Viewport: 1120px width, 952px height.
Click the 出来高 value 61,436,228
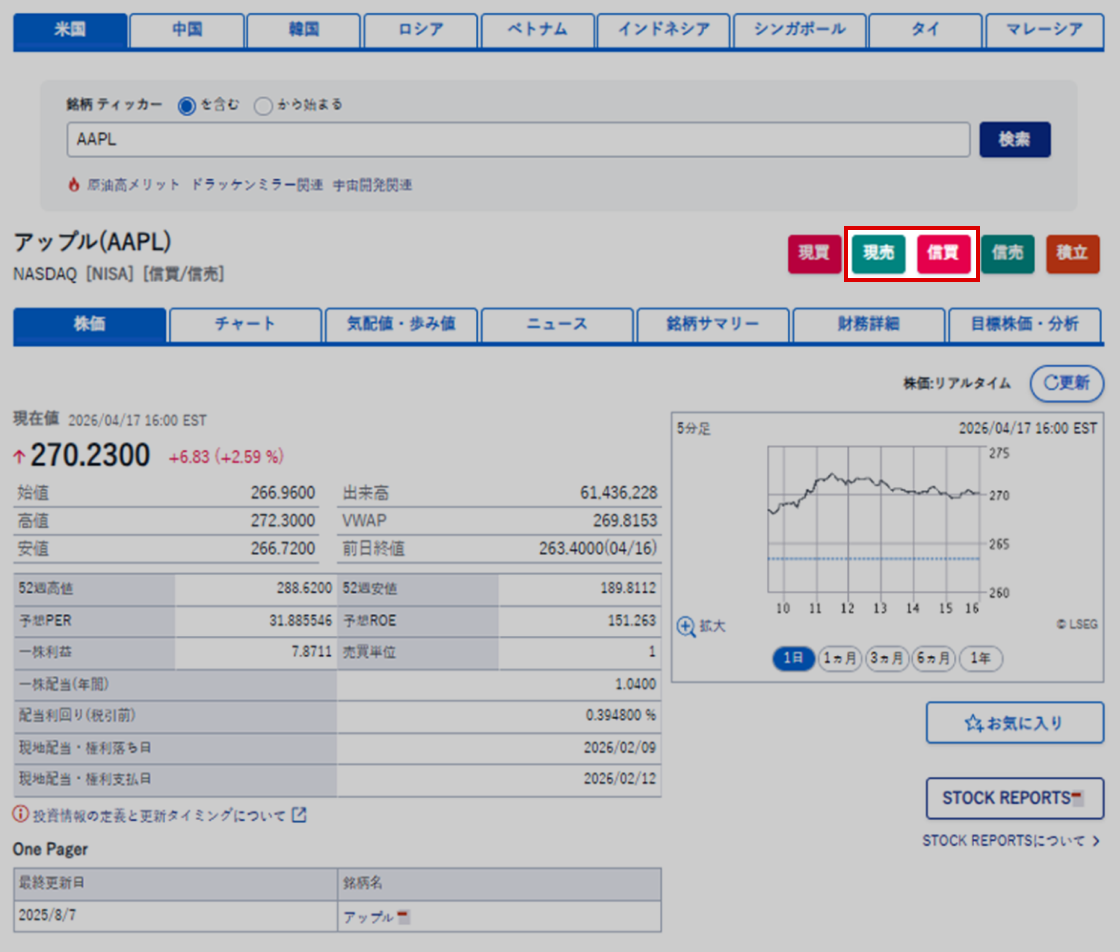tap(619, 493)
